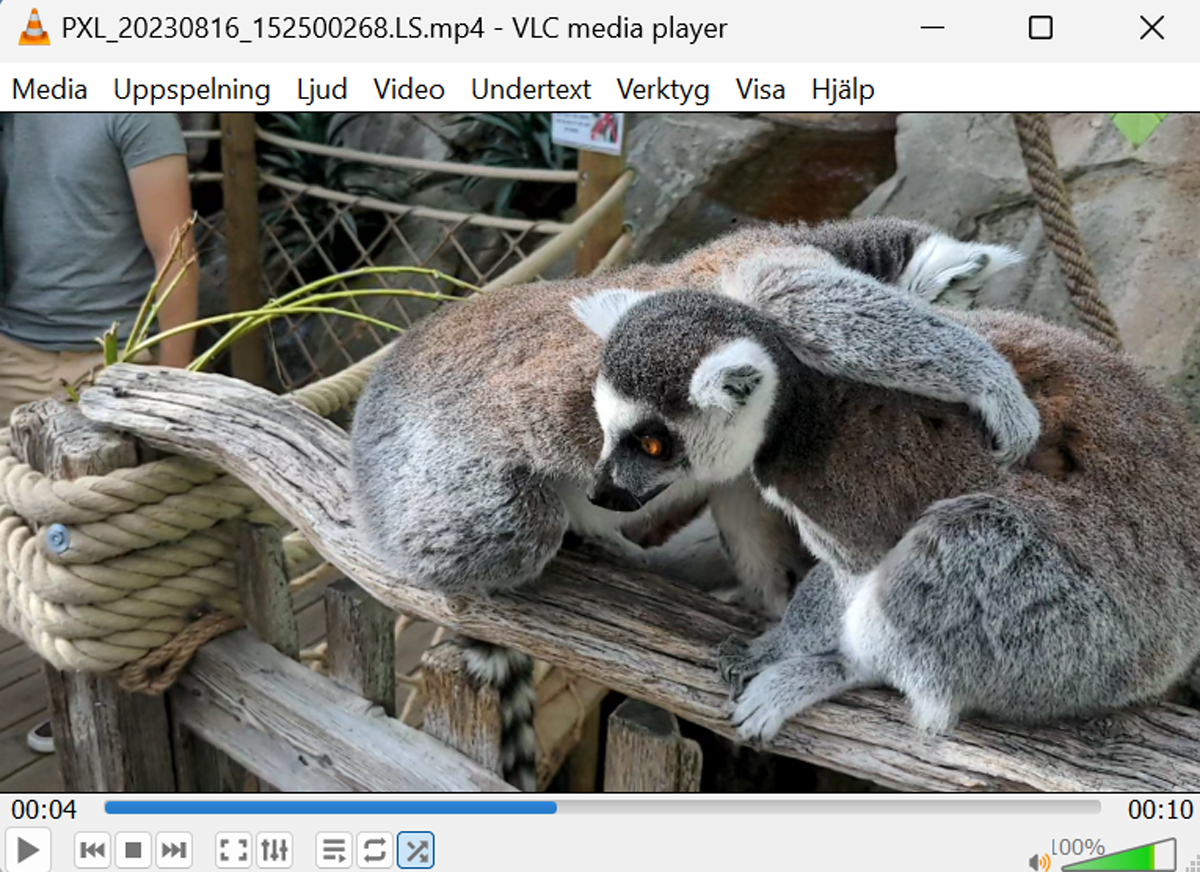Open the extended settings equalizer panel
This screenshot has width=1200, height=872.
[273, 850]
